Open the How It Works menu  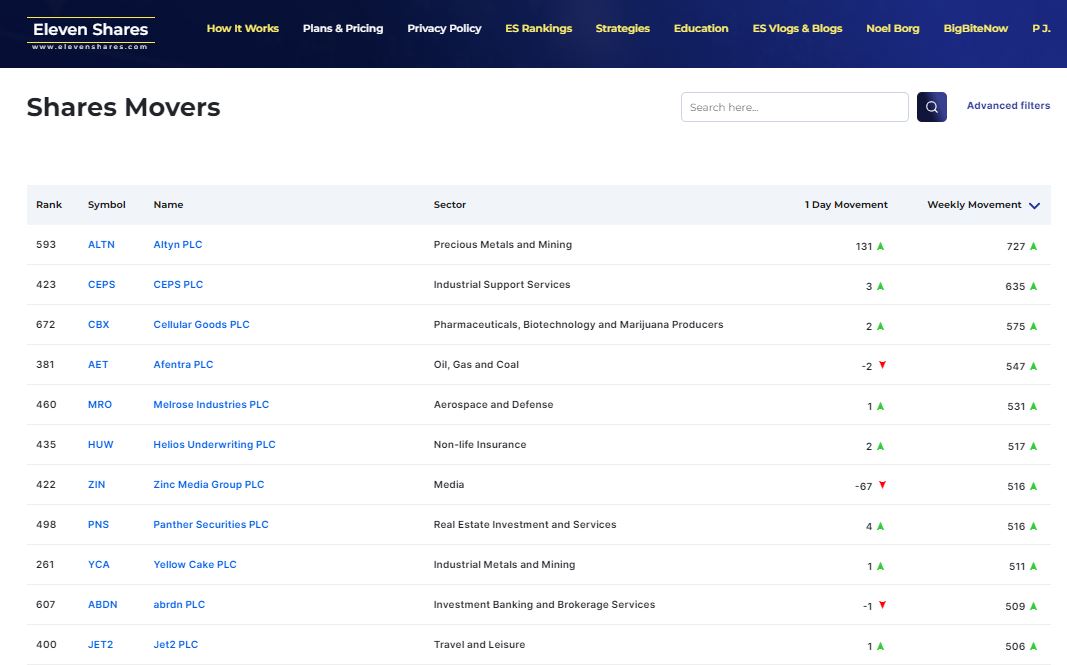click(x=243, y=28)
